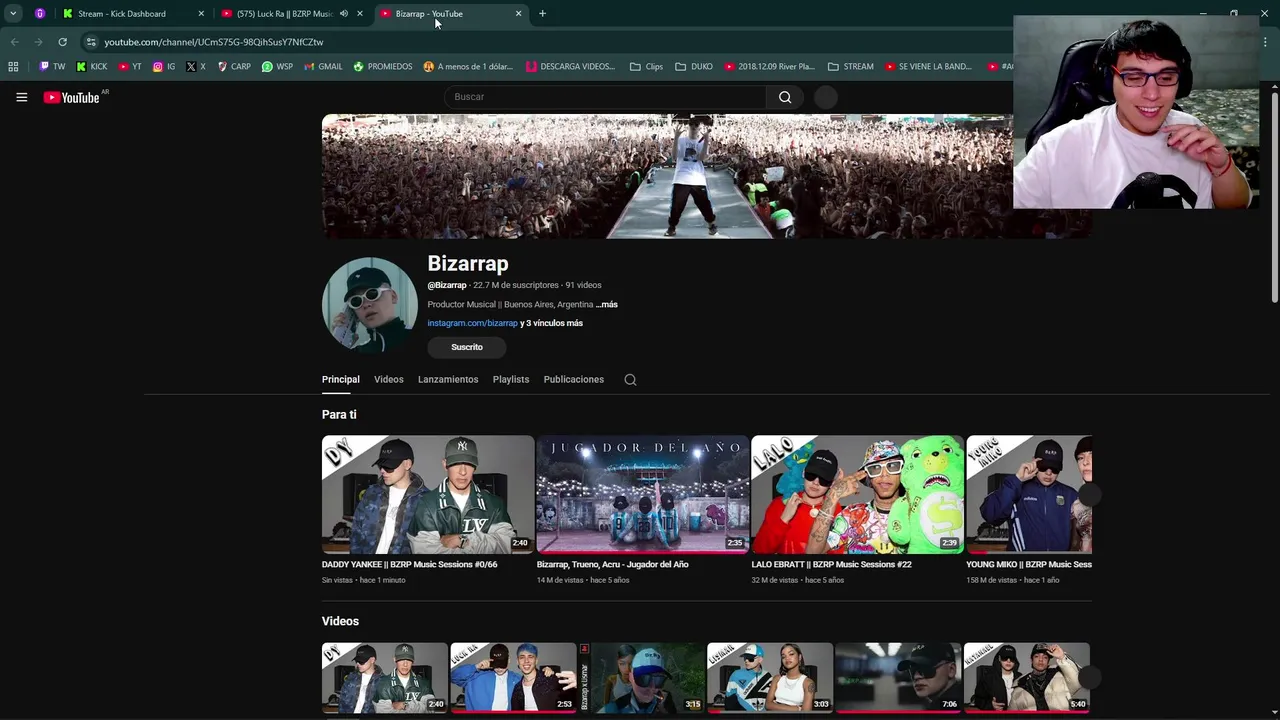This screenshot has width=1280, height=720.
Task: Switch to the Playlists tab
Action: point(511,380)
